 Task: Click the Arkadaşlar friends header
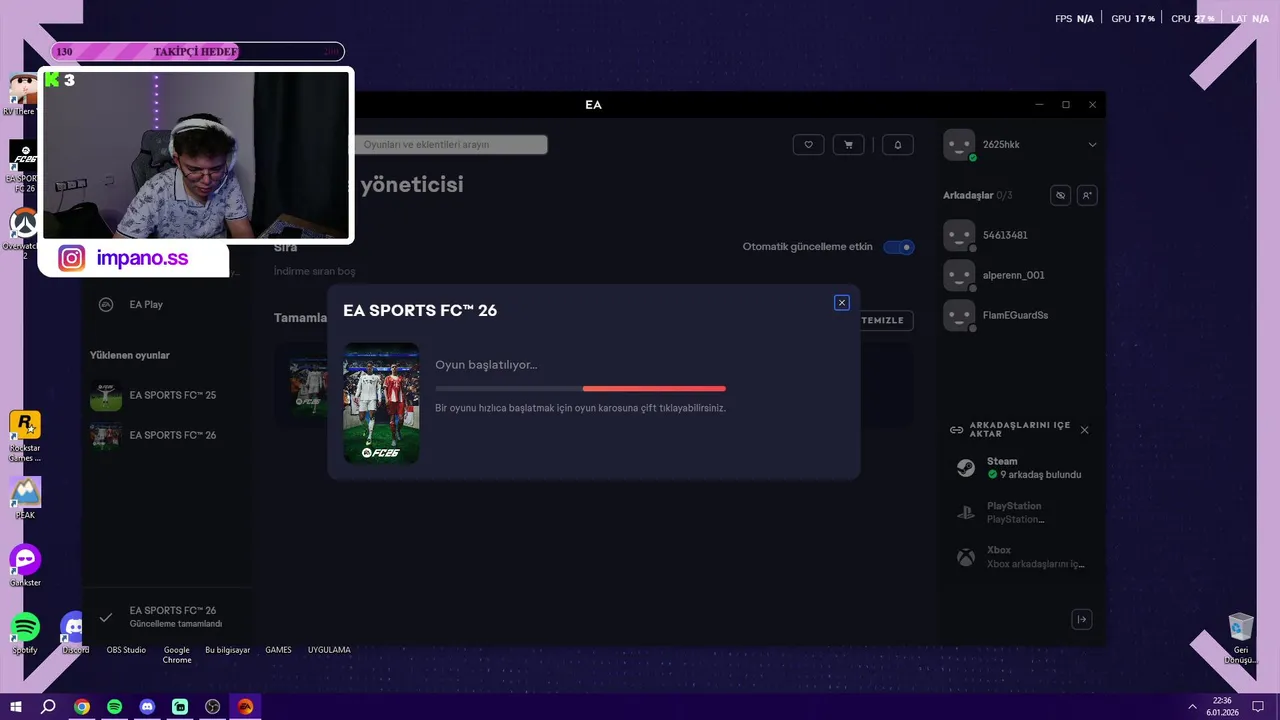977,195
